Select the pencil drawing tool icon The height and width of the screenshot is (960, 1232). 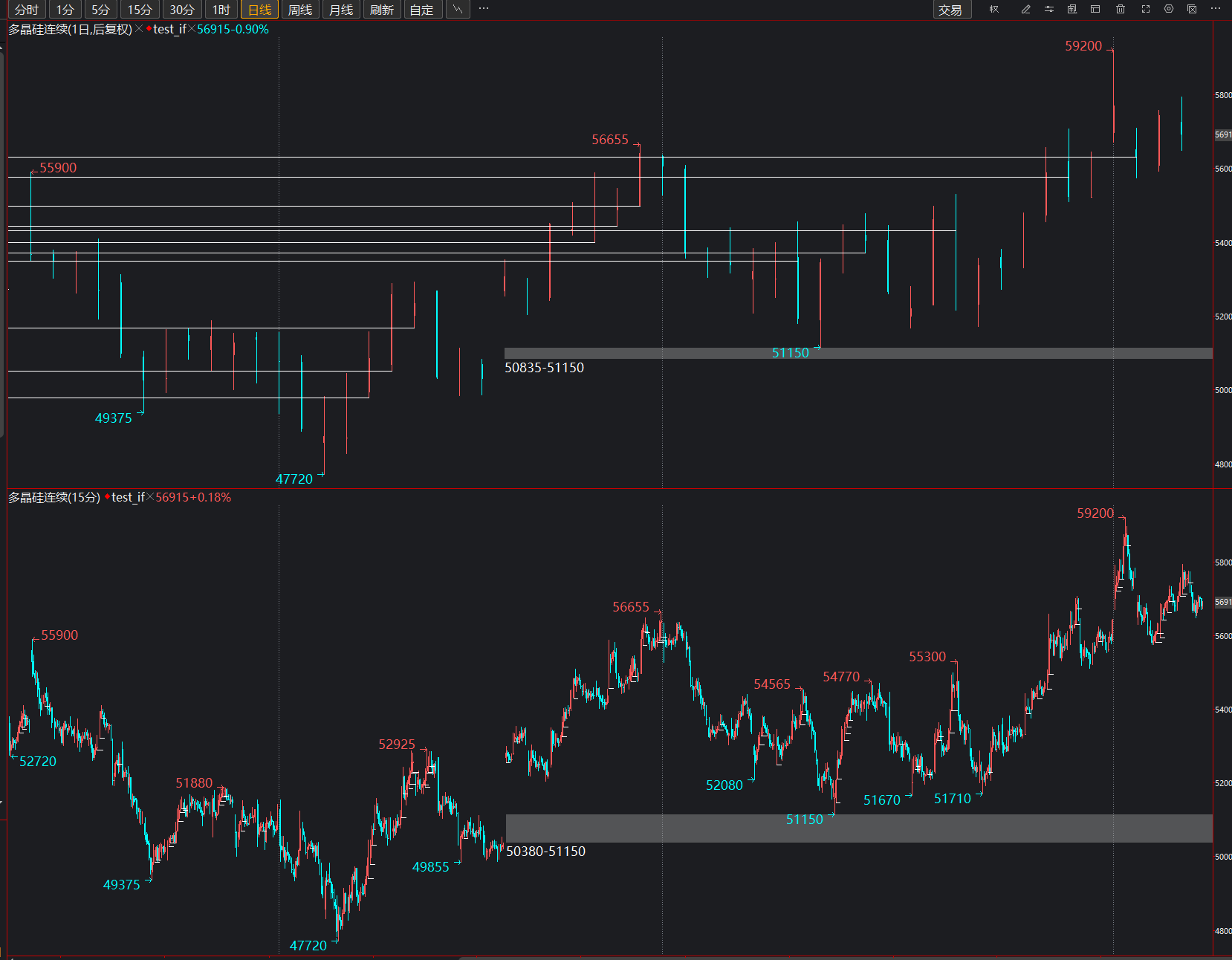point(1025,10)
